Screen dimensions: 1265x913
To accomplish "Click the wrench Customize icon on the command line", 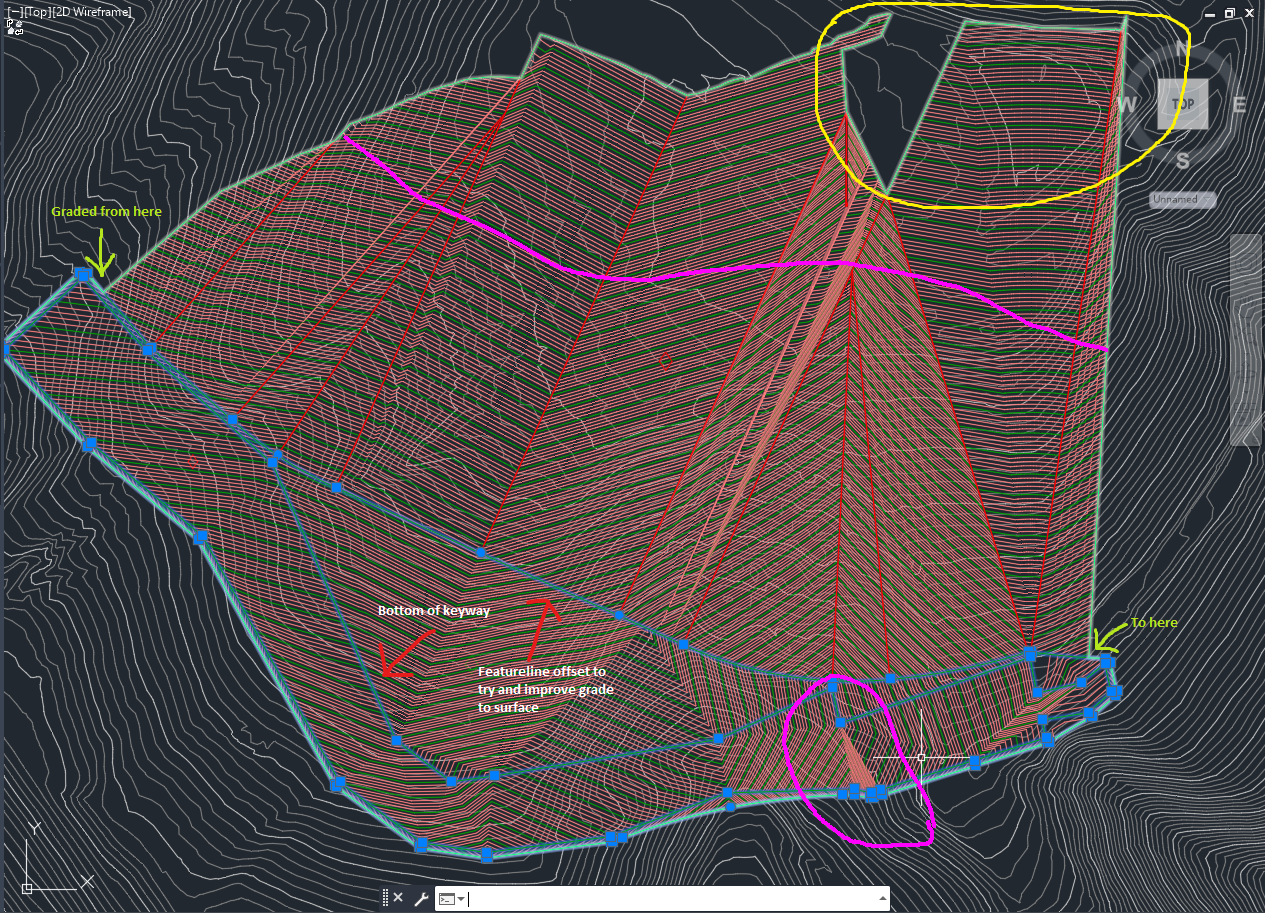I will [x=423, y=897].
